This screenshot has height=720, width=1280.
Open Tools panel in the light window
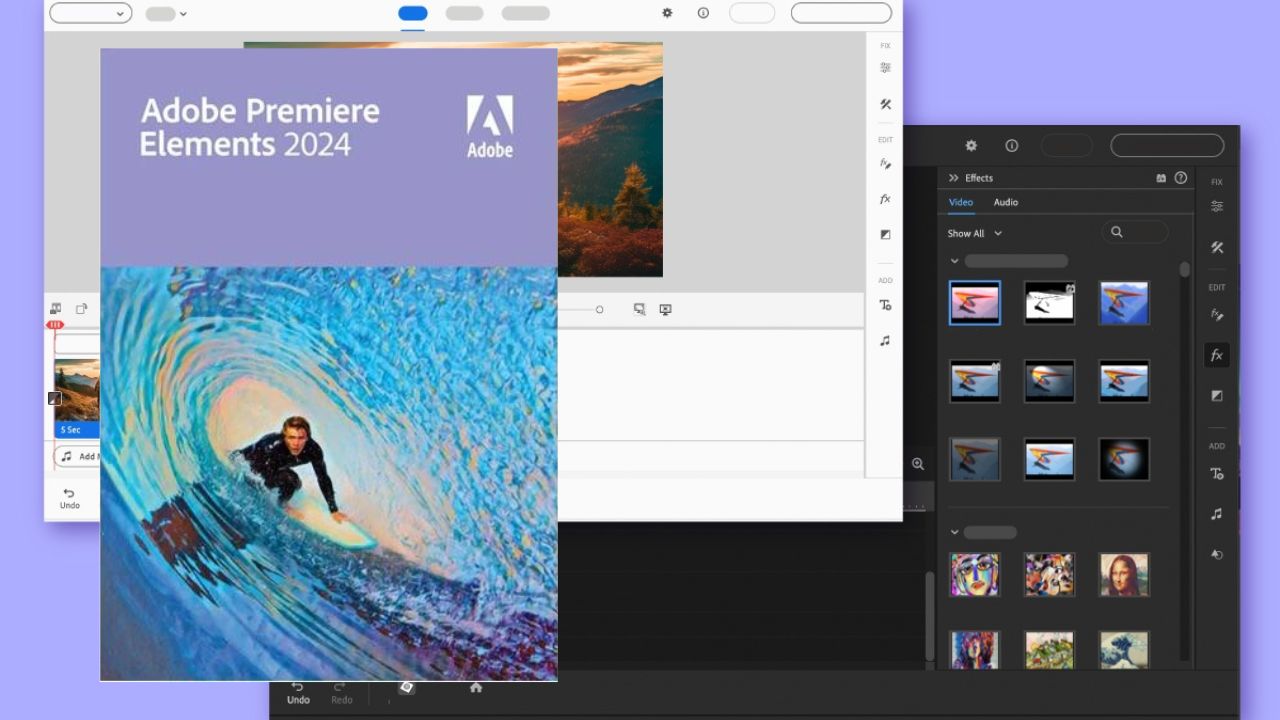point(885,104)
